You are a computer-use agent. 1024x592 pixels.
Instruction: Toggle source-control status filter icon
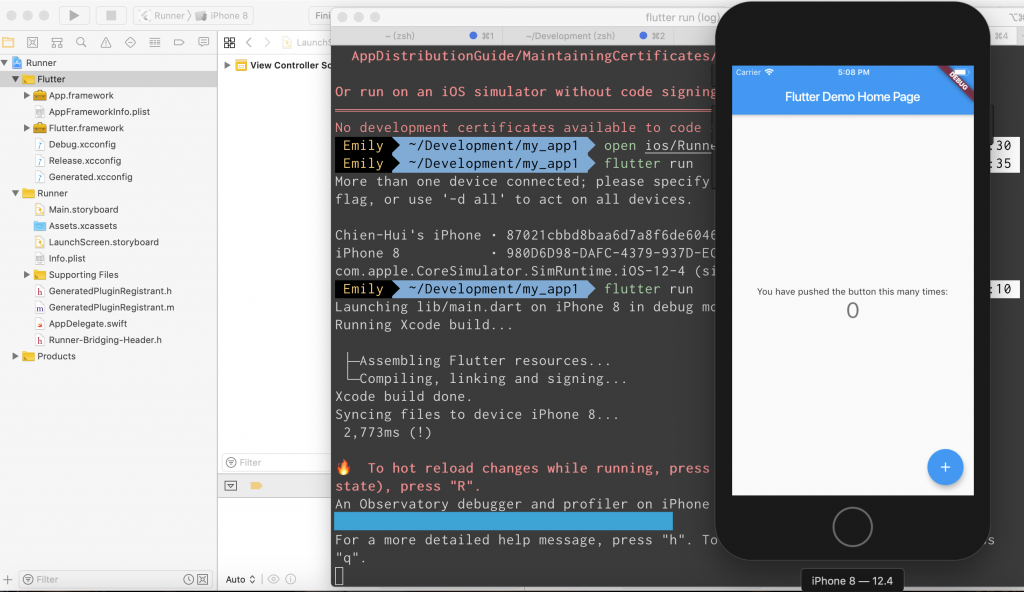click(203, 580)
